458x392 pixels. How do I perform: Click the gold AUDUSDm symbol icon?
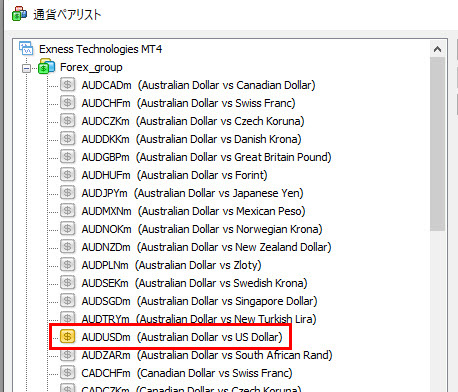67,337
